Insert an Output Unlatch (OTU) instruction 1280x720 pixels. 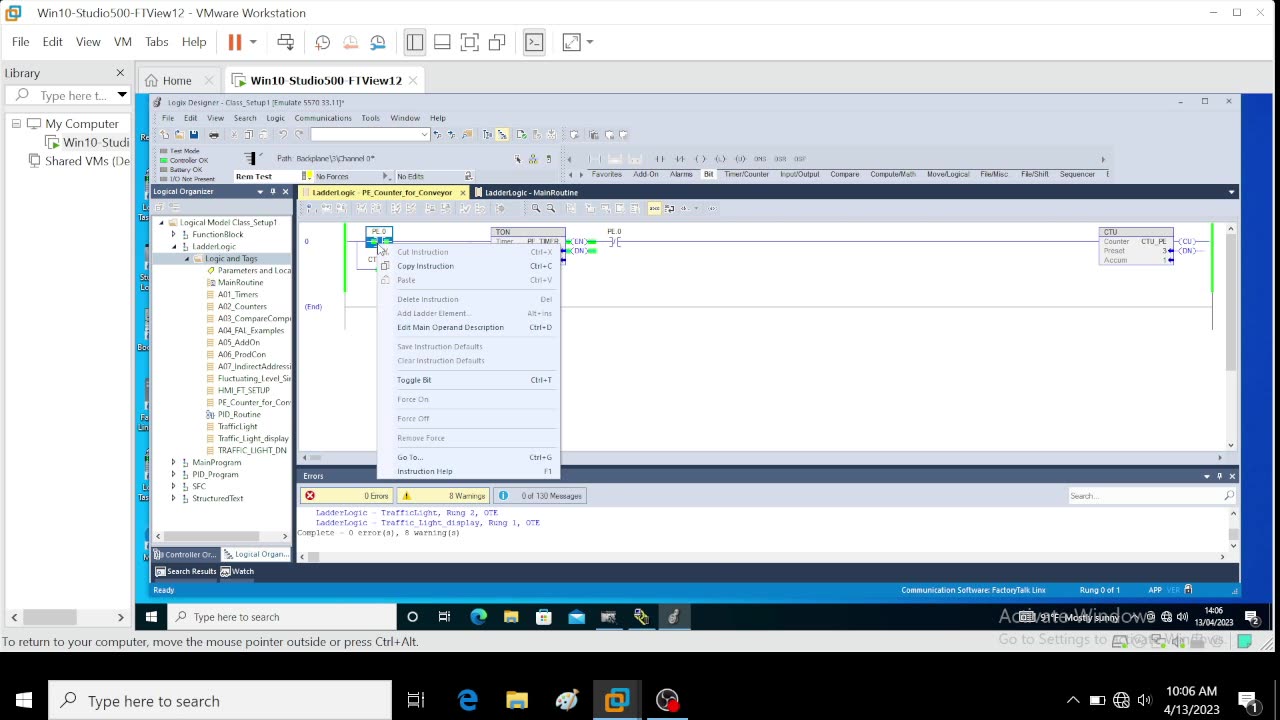pos(741,159)
